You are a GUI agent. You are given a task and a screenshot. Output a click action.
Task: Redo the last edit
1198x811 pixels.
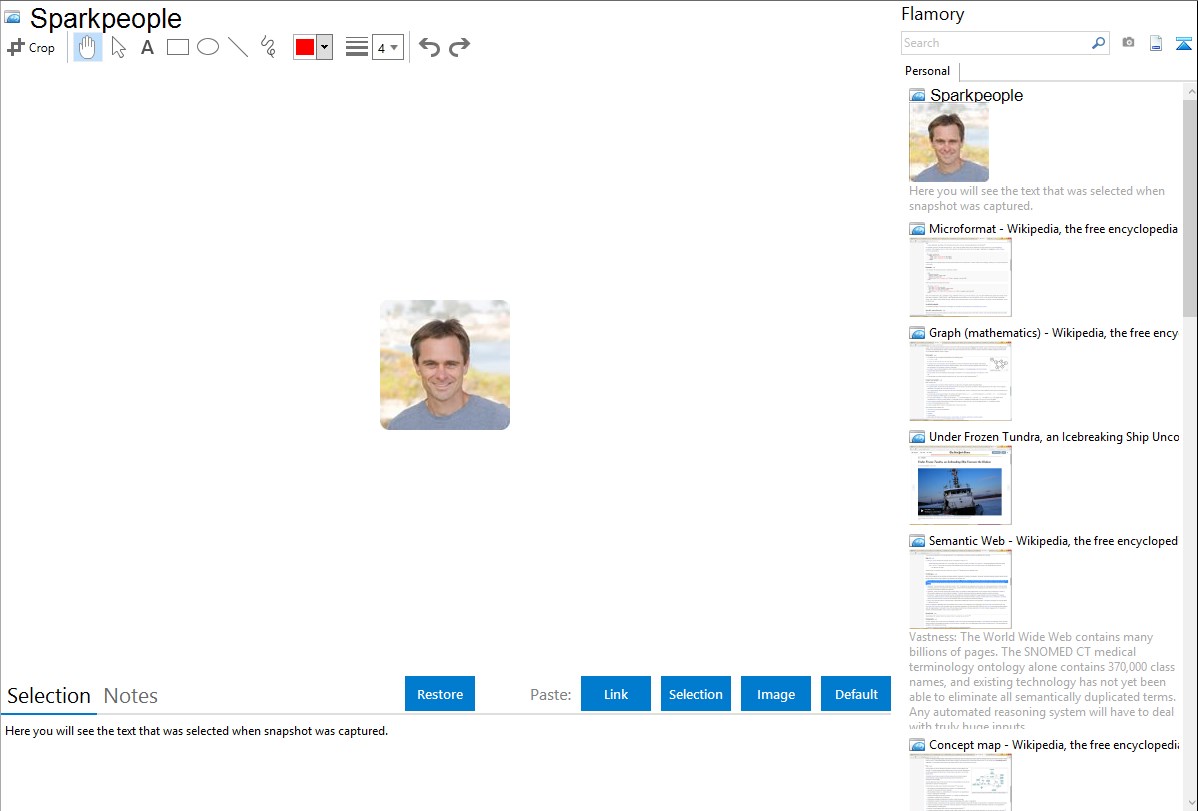[459, 47]
